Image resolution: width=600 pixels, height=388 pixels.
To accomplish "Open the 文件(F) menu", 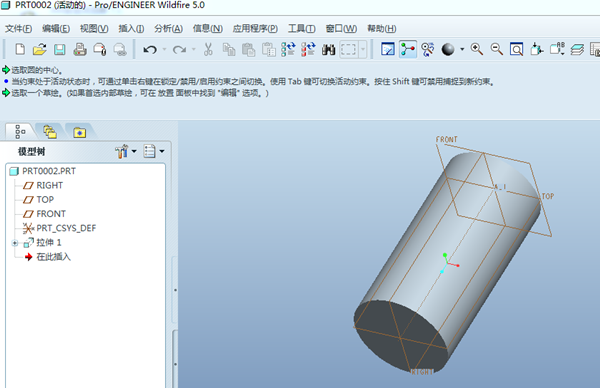I will tap(18, 29).
